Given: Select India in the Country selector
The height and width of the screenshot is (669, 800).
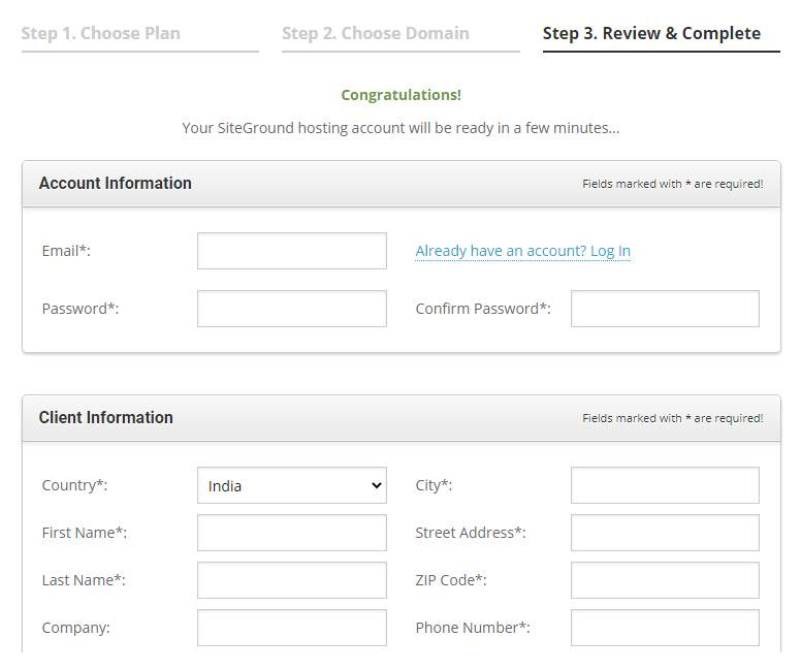Looking at the screenshot, I should click(x=292, y=485).
